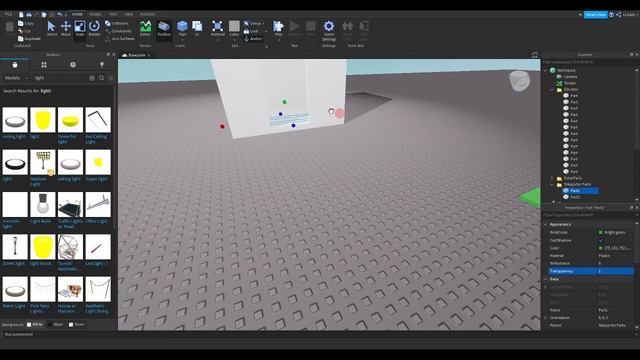Open the Models category dropdown
The width and height of the screenshot is (640, 360).
click(x=16, y=78)
